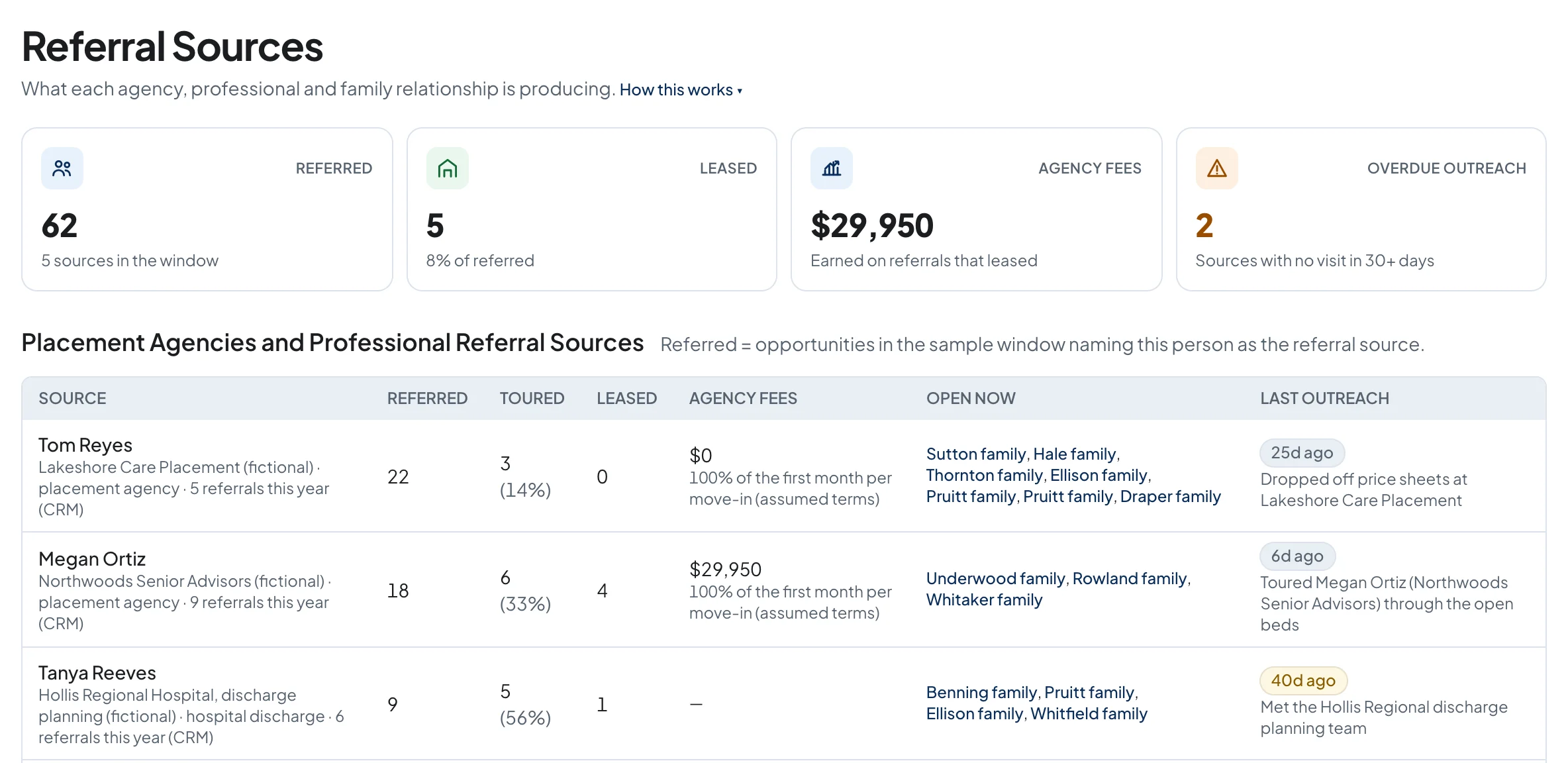Select the Tanya Reeves source name

[x=97, y=674]
